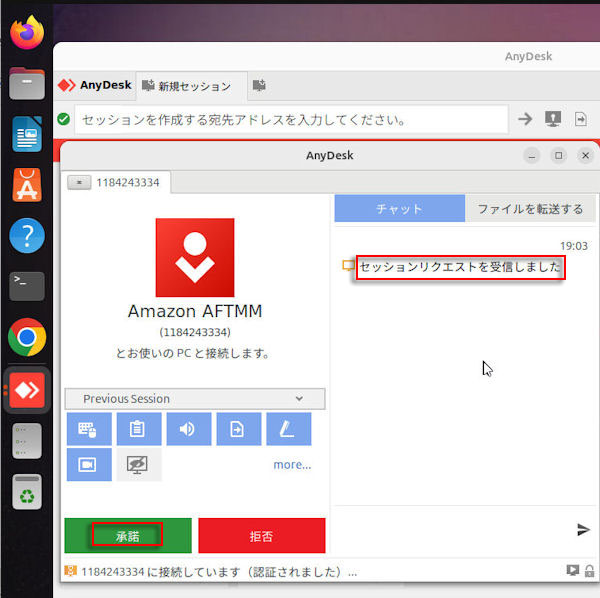This screenshot has height=598, width=600.
Task: Click the file transfer icon in main toolbar
Action: pyautogui.click(x=580, y=119)
